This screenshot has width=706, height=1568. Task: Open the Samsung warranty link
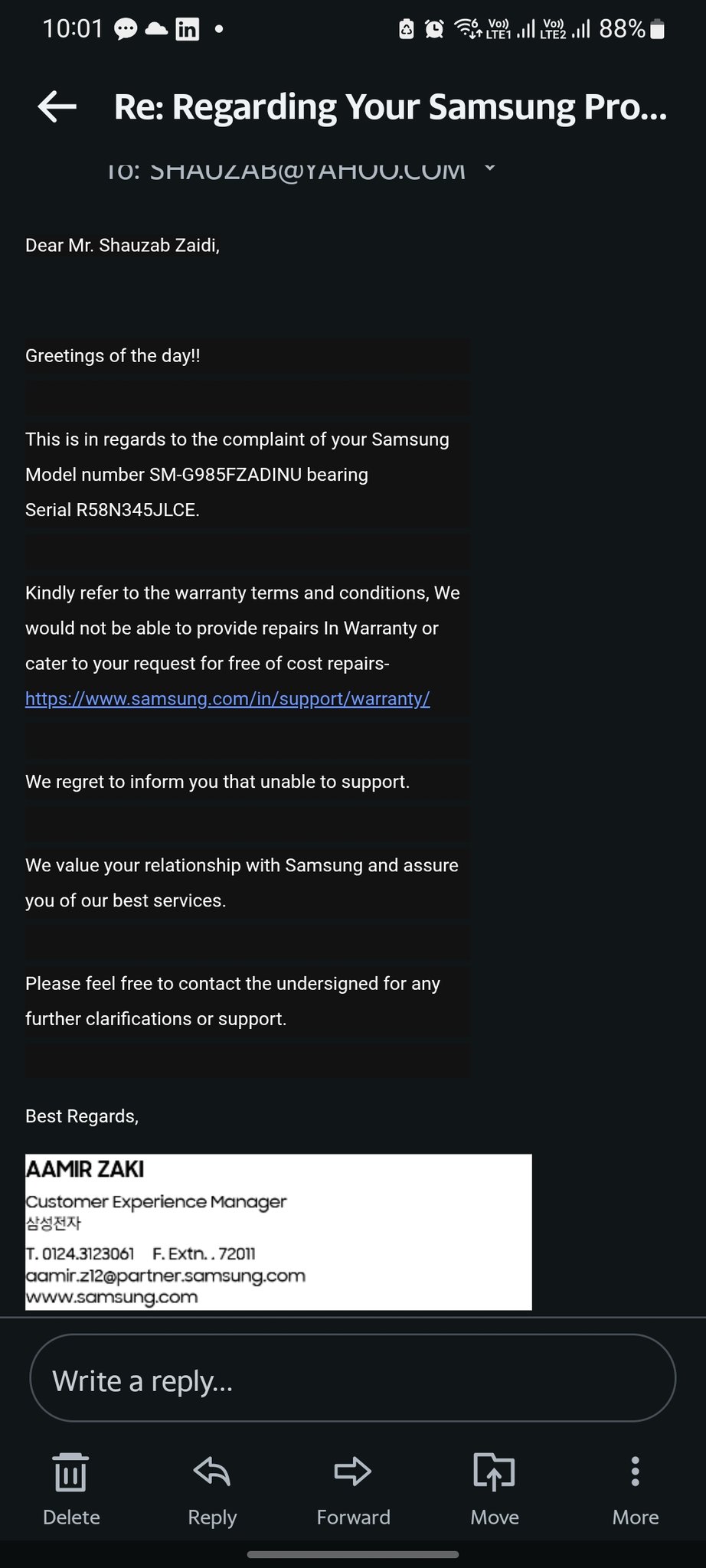(227, 699)
